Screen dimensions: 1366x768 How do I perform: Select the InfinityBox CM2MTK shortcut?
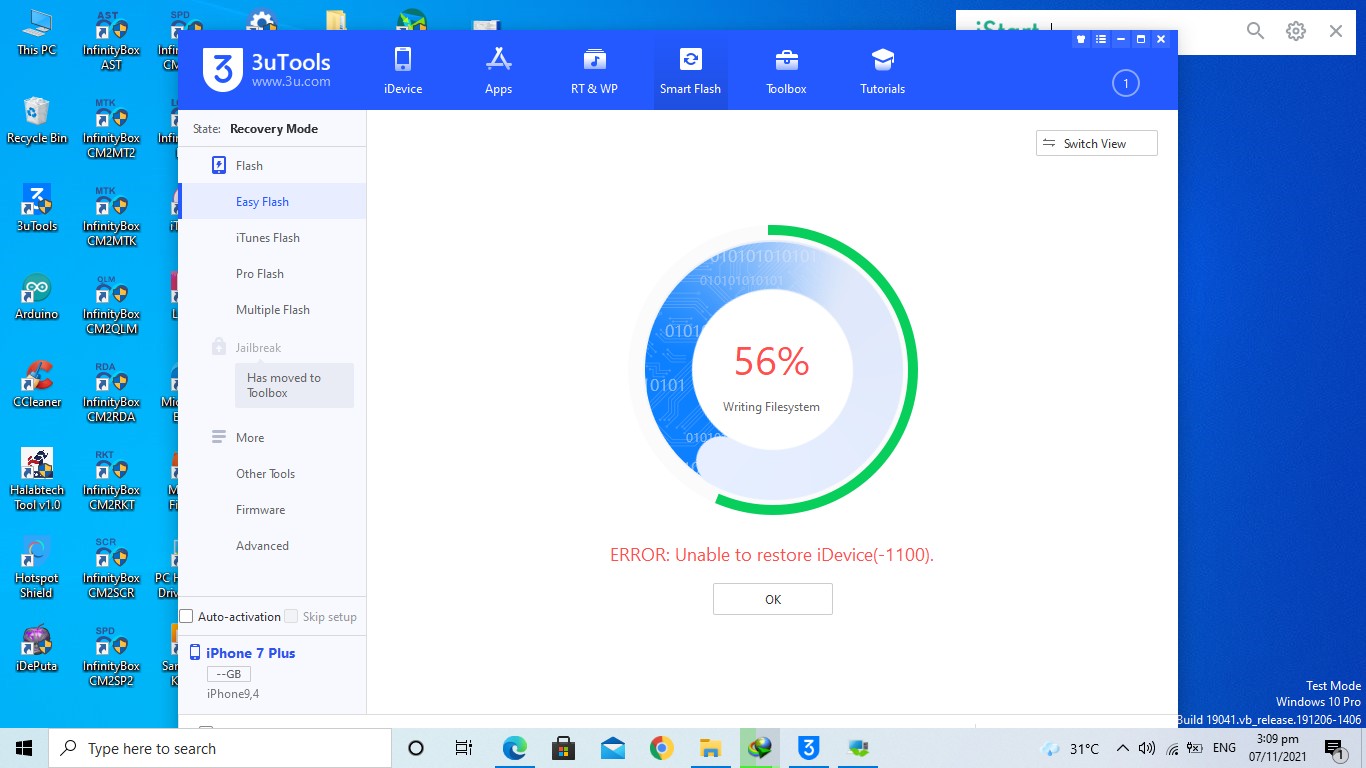click(111, 216)
